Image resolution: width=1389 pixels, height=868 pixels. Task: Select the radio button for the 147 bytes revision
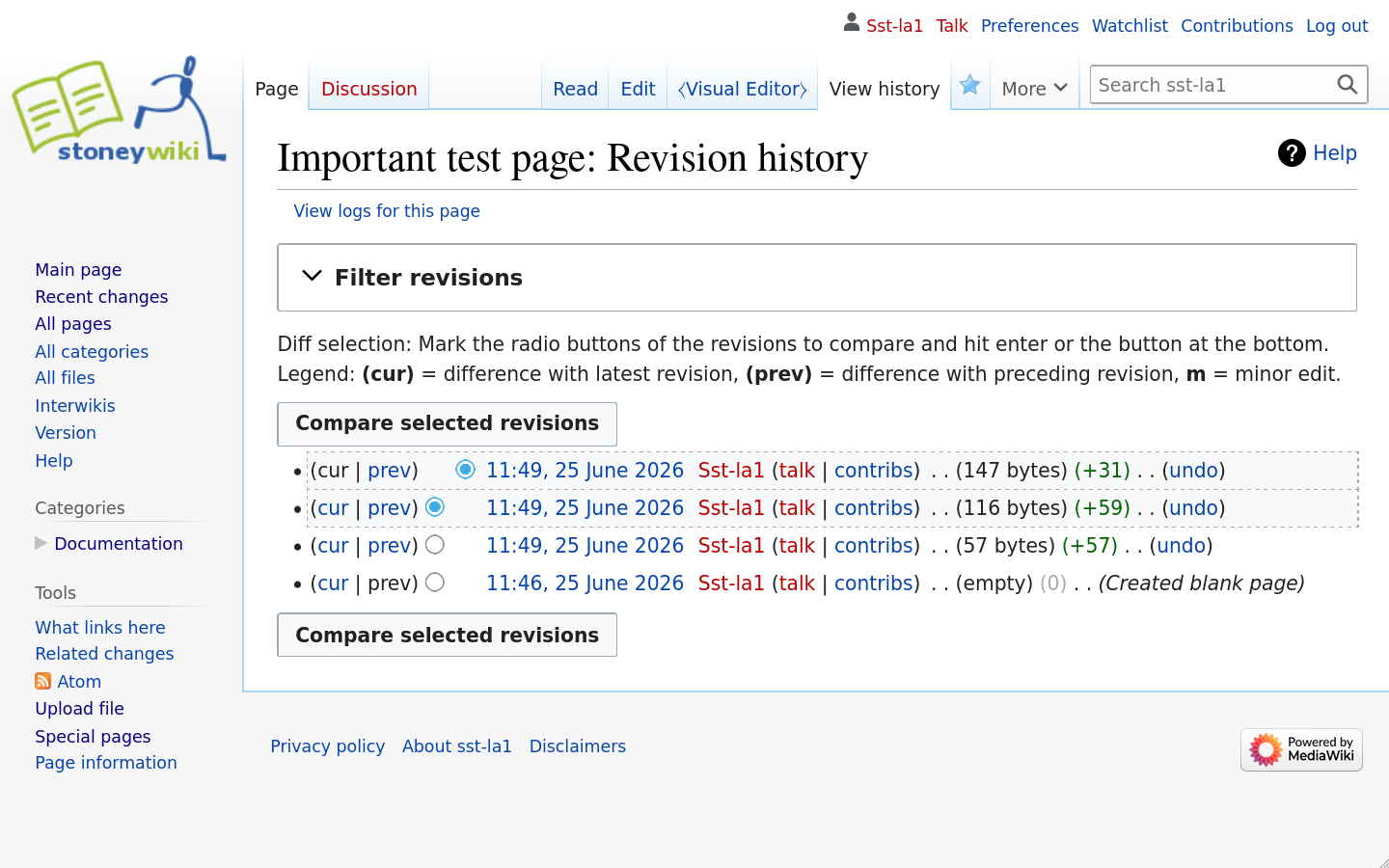click(465, 470)
